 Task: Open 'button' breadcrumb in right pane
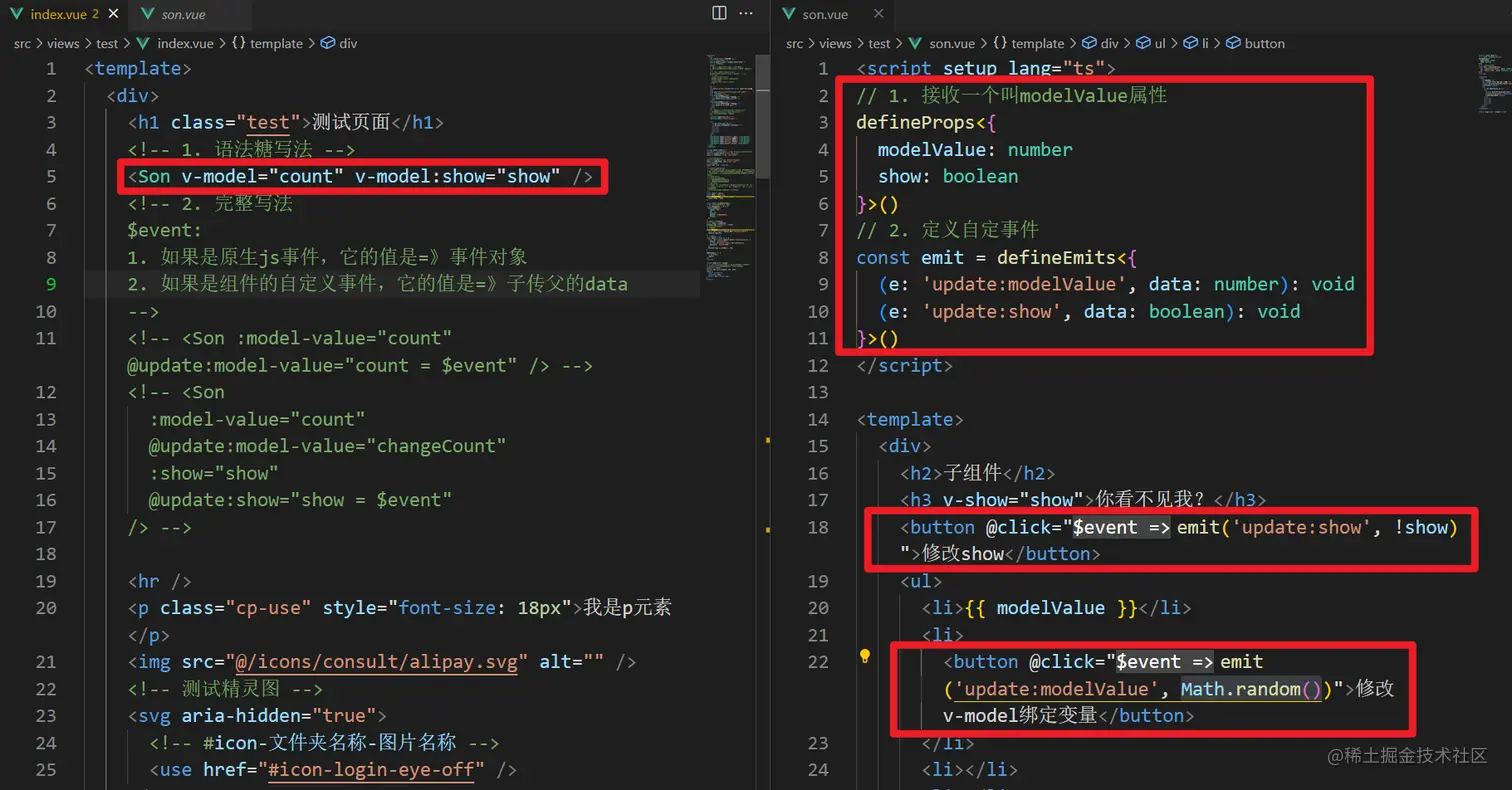pyautogui.click(x=1256, y=43)
